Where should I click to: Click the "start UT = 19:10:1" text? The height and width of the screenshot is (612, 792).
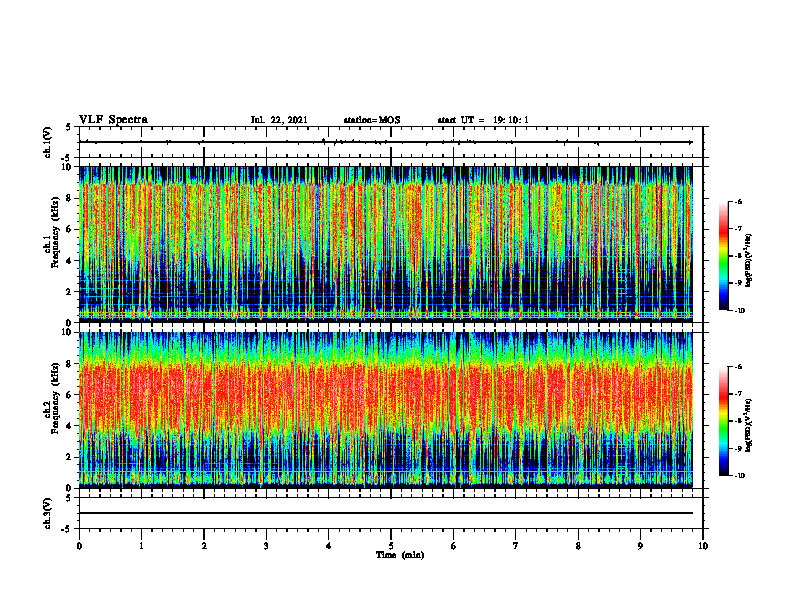[x=483, y=120]
